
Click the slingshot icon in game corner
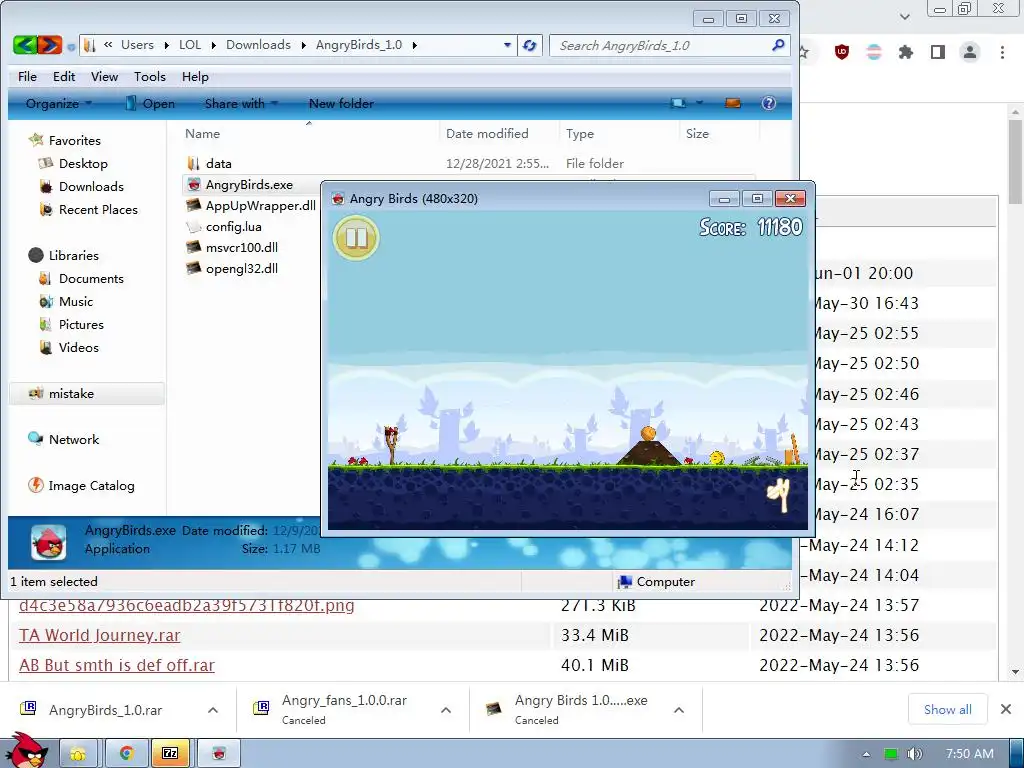click(780, 495)
